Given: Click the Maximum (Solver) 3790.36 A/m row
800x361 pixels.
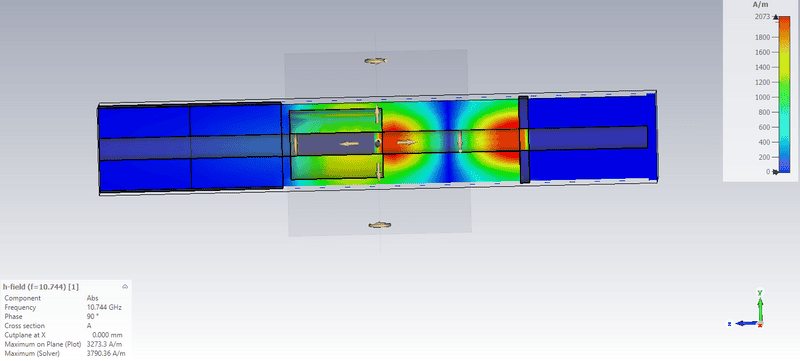Looking at the screenshot, I should [65, 353].
